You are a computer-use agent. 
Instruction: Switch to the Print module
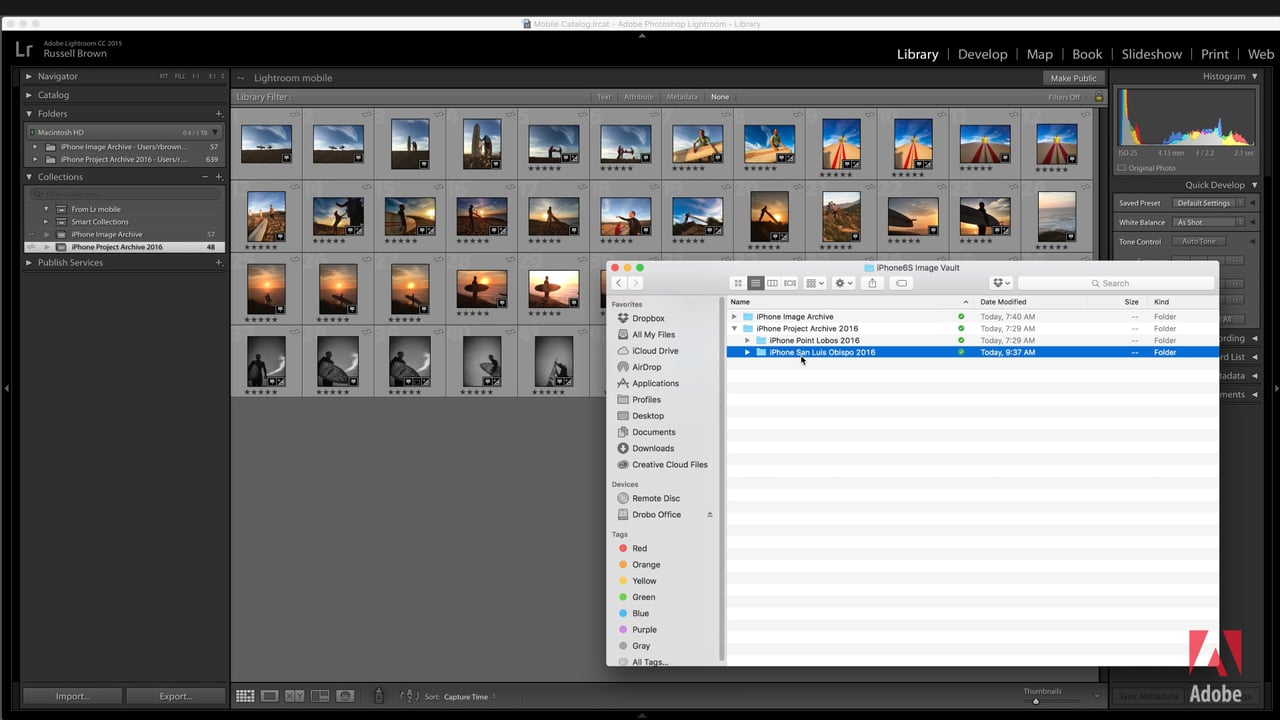pyautogui.click(x=1215, y=54)
